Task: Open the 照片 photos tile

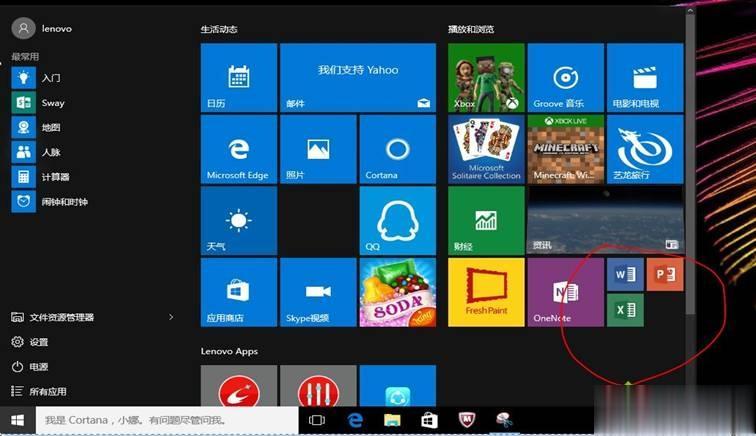Action: 318,149
